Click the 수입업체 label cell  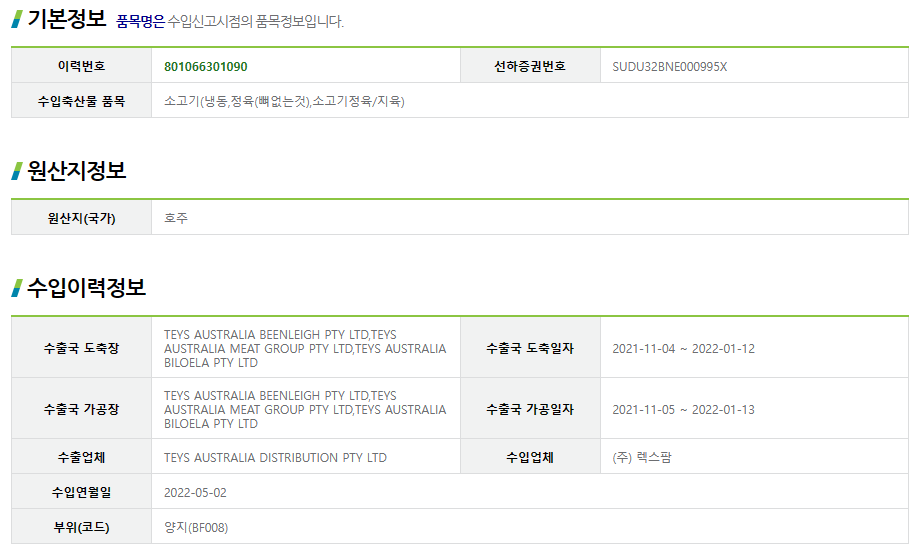pos(530,457)
